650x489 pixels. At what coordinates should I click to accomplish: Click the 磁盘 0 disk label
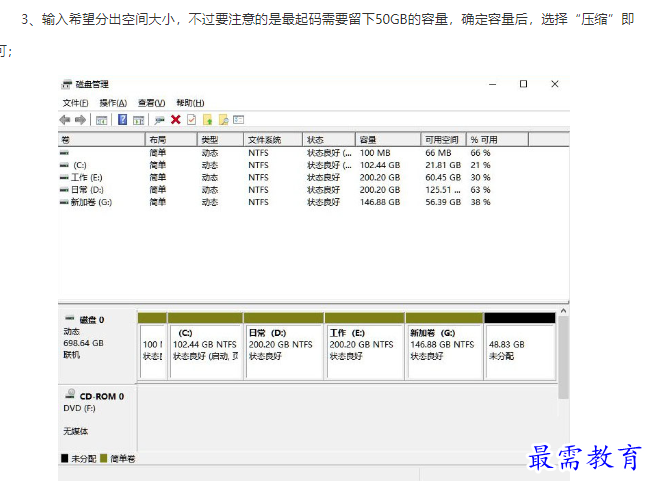pos(92,320)
